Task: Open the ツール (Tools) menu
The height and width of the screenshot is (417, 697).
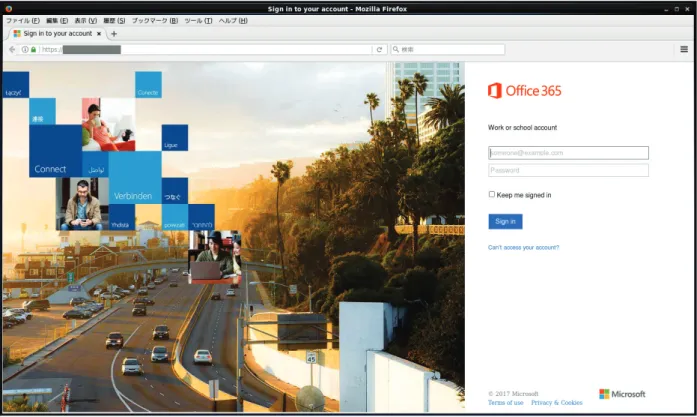Action: coord(198,20)
